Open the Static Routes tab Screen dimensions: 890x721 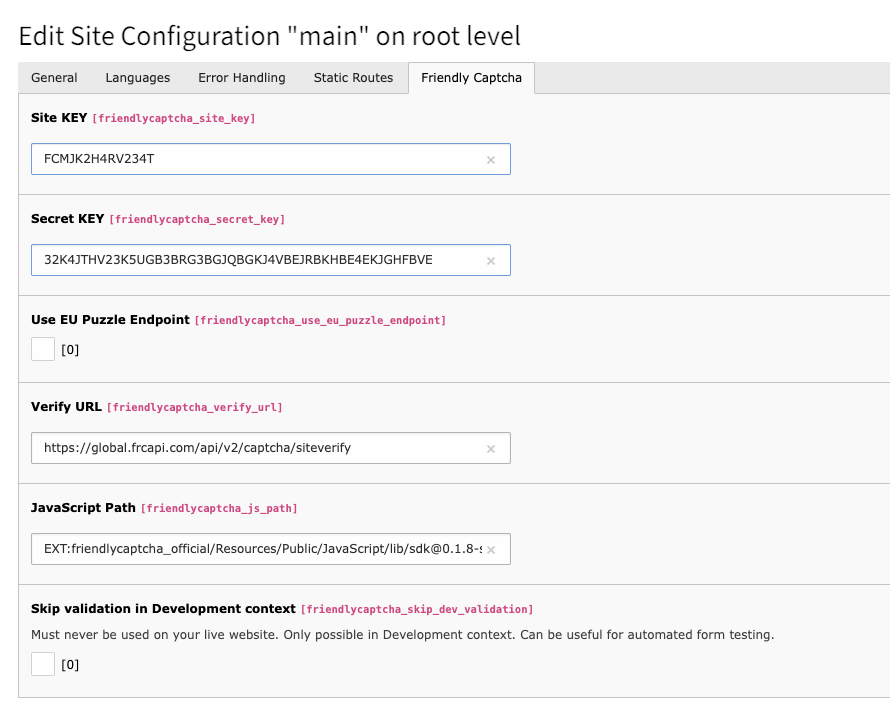(353, 77)
